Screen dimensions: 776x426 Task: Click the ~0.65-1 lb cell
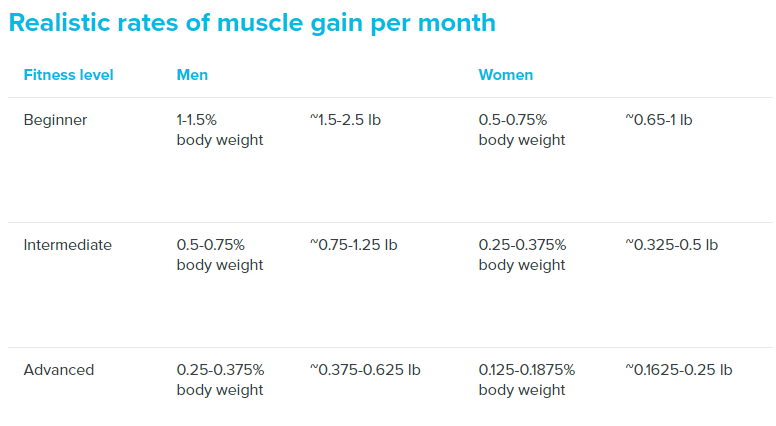[659, 120]
